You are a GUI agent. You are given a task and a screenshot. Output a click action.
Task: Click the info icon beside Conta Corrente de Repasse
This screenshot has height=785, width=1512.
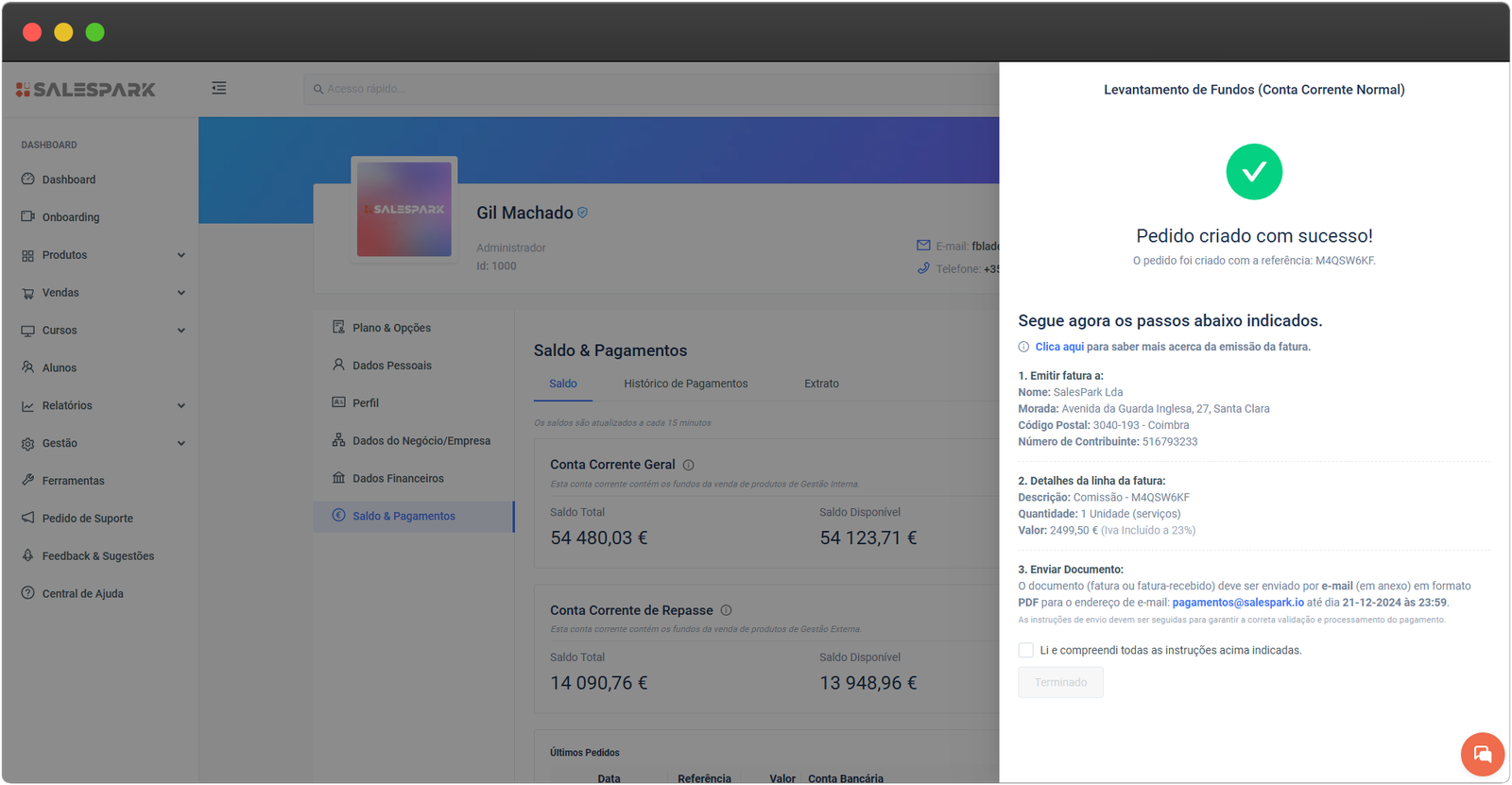pos(726,610)
